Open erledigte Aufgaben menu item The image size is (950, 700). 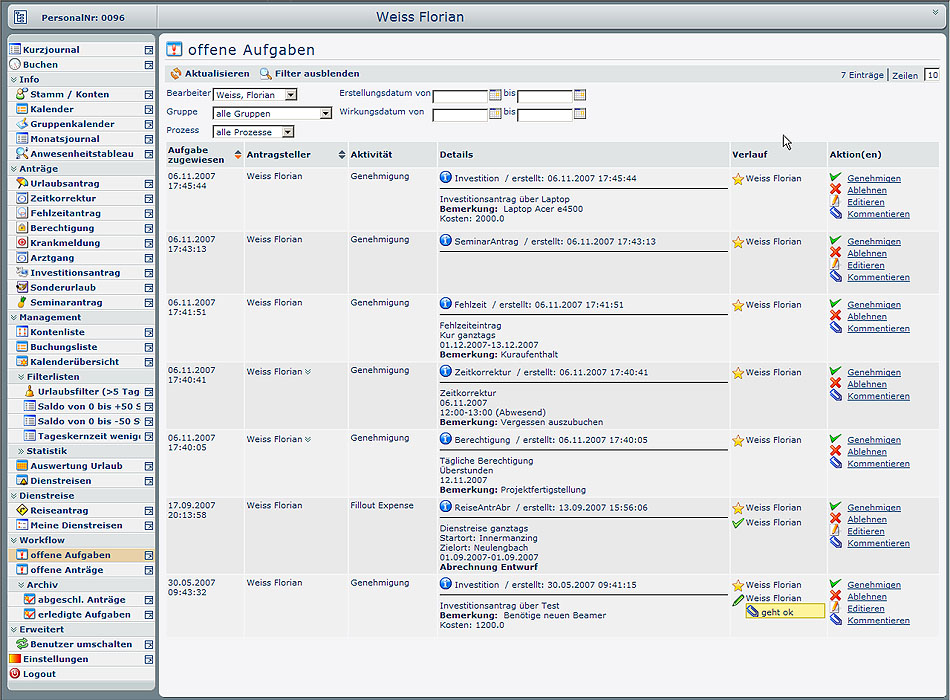[x=84, y=614]
